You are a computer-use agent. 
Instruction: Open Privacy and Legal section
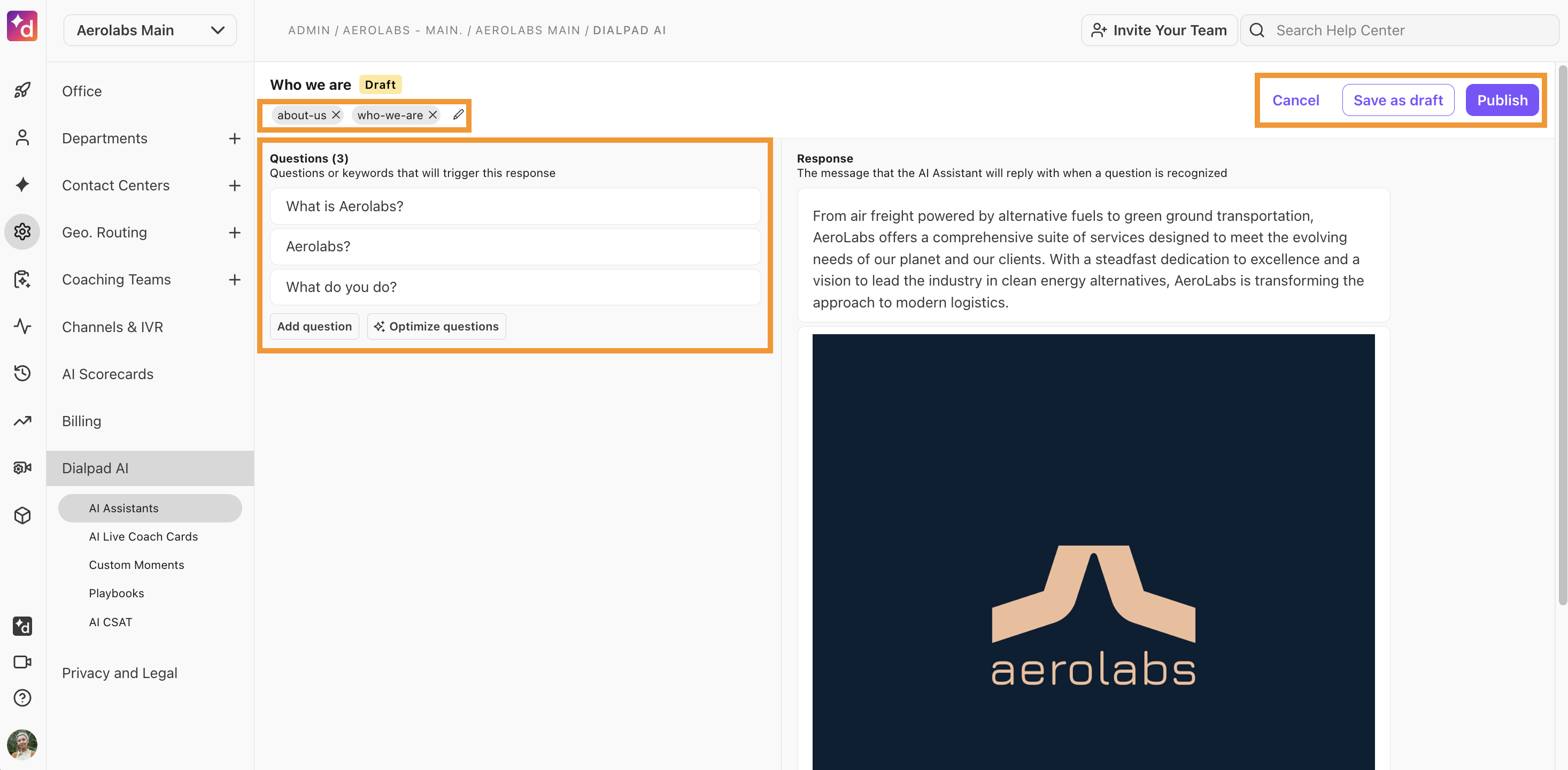click(119, 673)
